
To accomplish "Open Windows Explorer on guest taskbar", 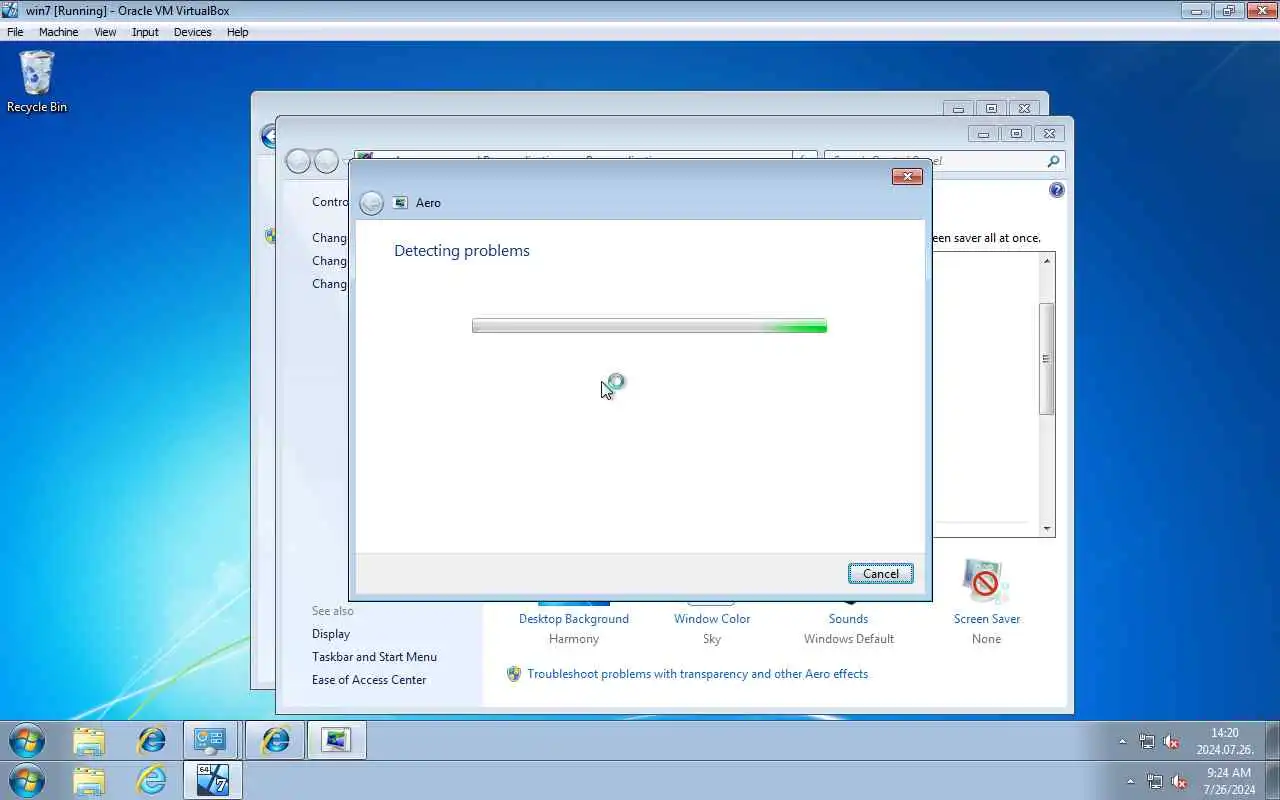I will [x=89, y=741].
